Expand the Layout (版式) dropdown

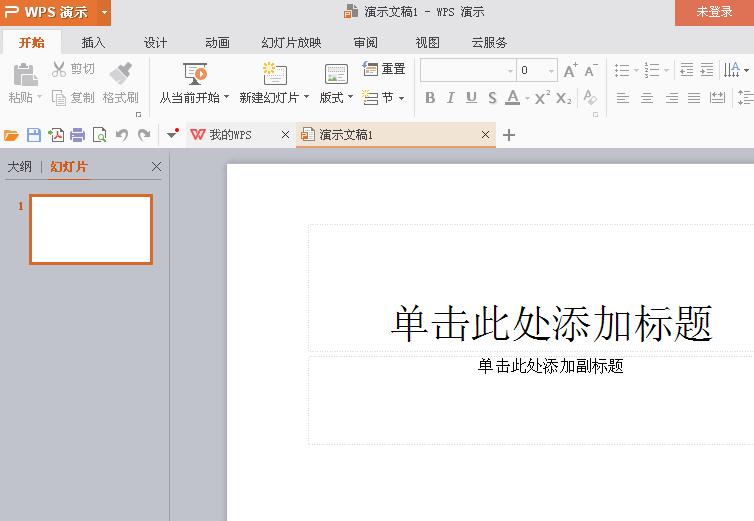[350, 98]
